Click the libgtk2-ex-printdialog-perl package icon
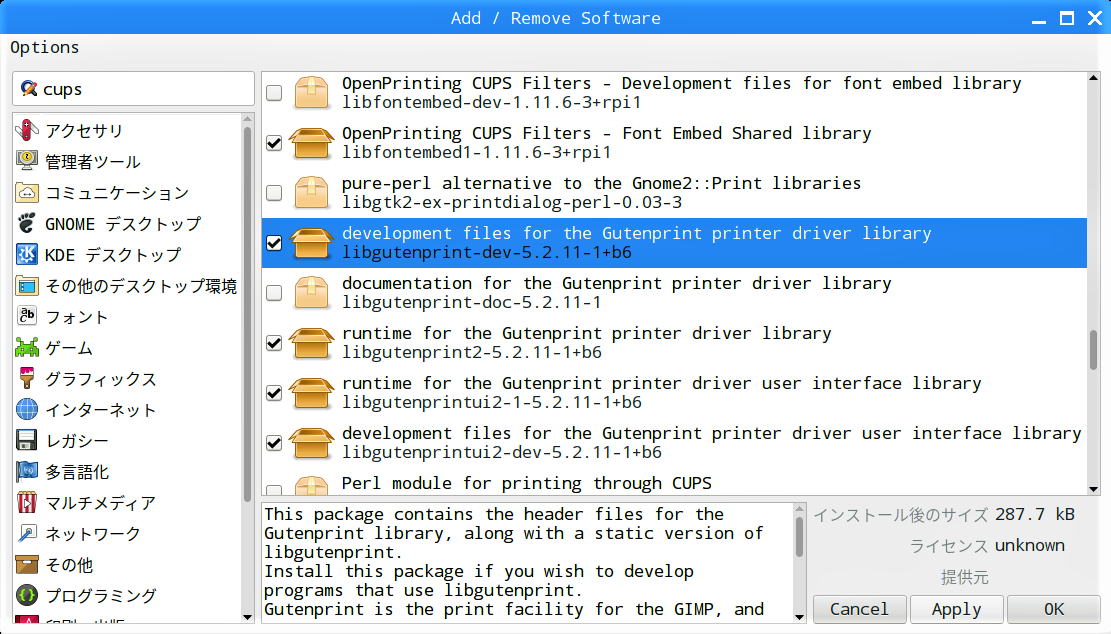 [312, 193]
